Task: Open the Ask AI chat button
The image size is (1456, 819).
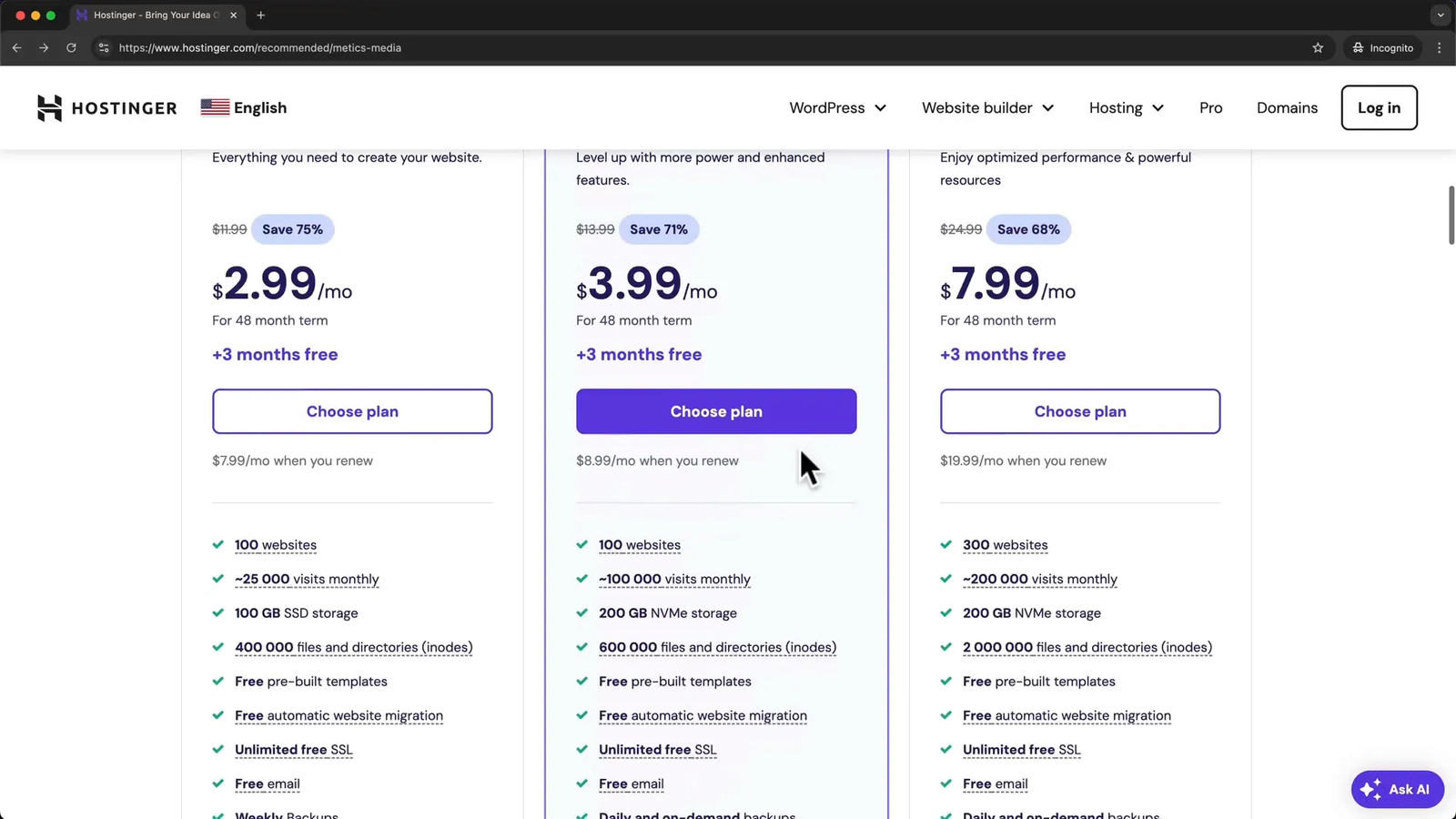Action: (1397, 789)
